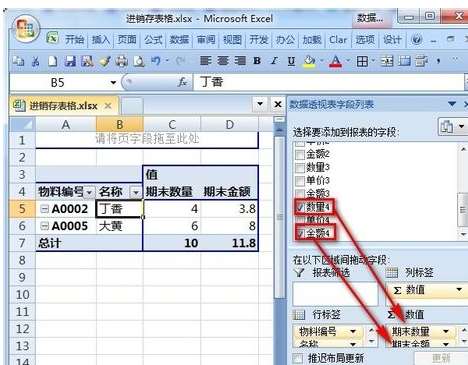This screenshot has width=468, height=365.
Task: Click the Center align icon
Action: (223, 61)
